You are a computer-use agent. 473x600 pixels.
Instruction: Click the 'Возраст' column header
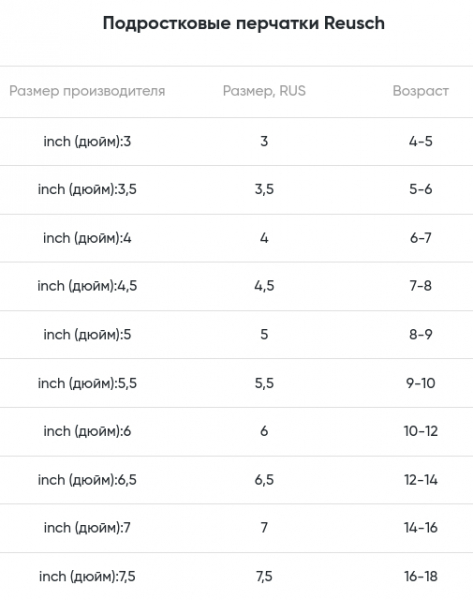tap(421, 91)
